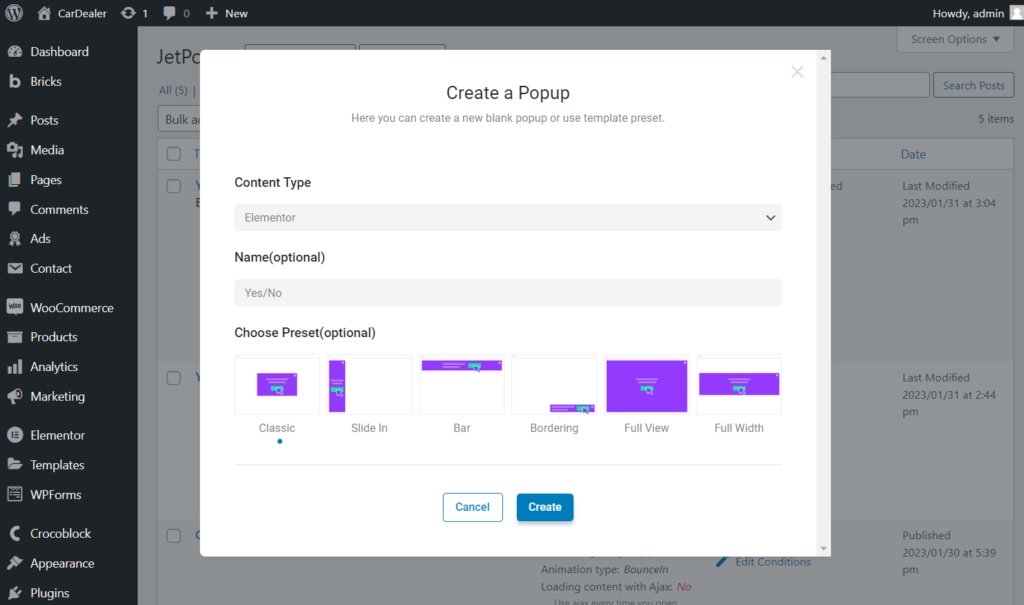Click the Cancel button
The width and height of the screenshot is (1024, 605).
tap(472, 507)
